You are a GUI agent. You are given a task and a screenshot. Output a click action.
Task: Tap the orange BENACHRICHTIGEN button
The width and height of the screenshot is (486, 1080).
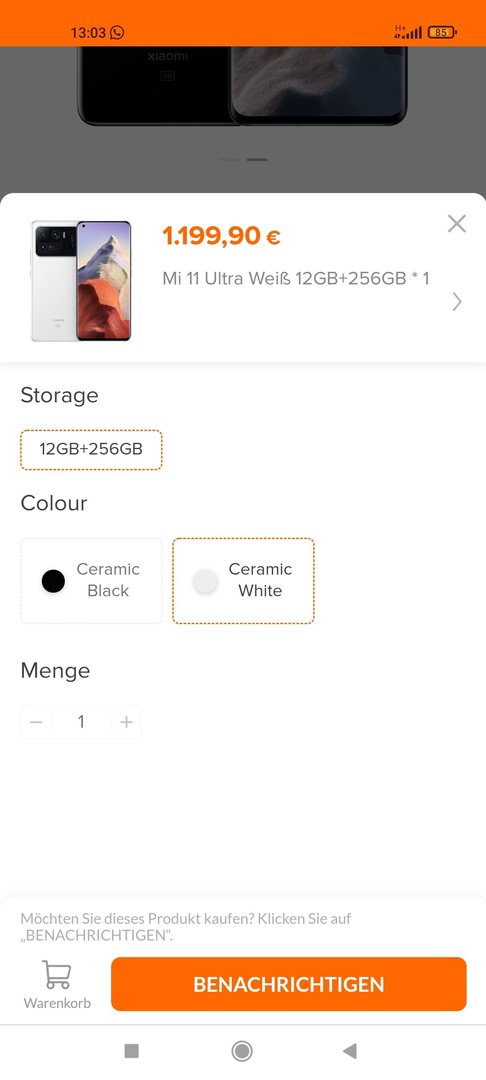[x=288, y=984]
